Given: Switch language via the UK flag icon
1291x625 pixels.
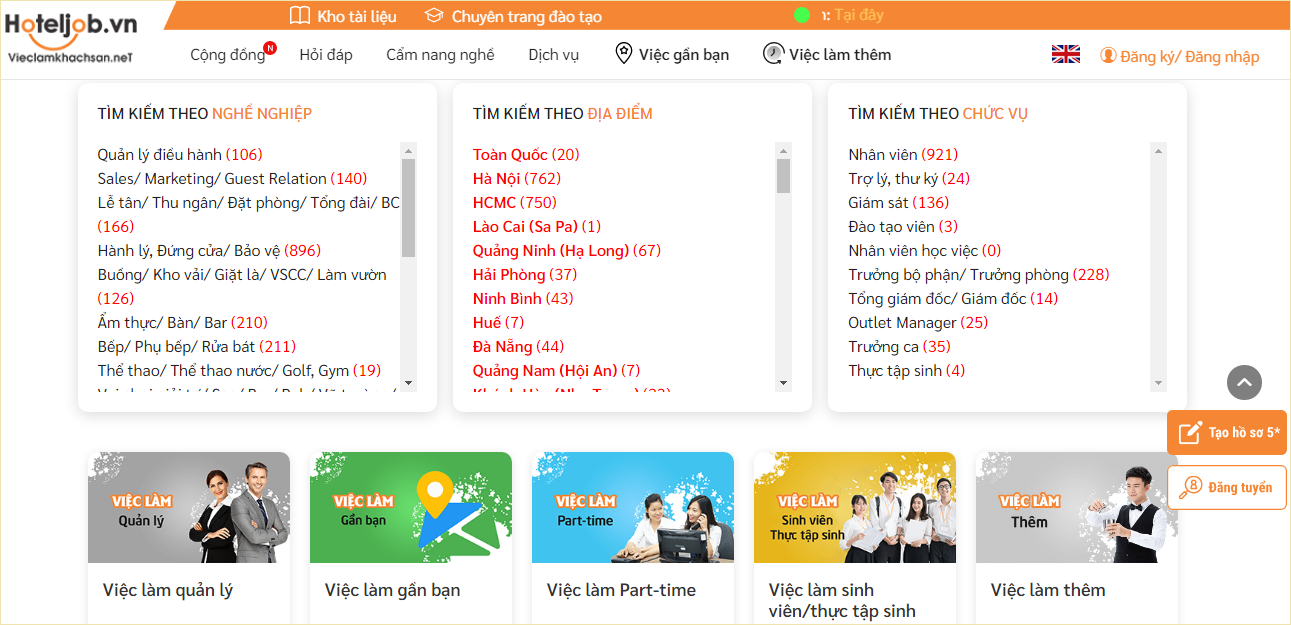Looking at the screenshot, I should [x=1066, y=55].
